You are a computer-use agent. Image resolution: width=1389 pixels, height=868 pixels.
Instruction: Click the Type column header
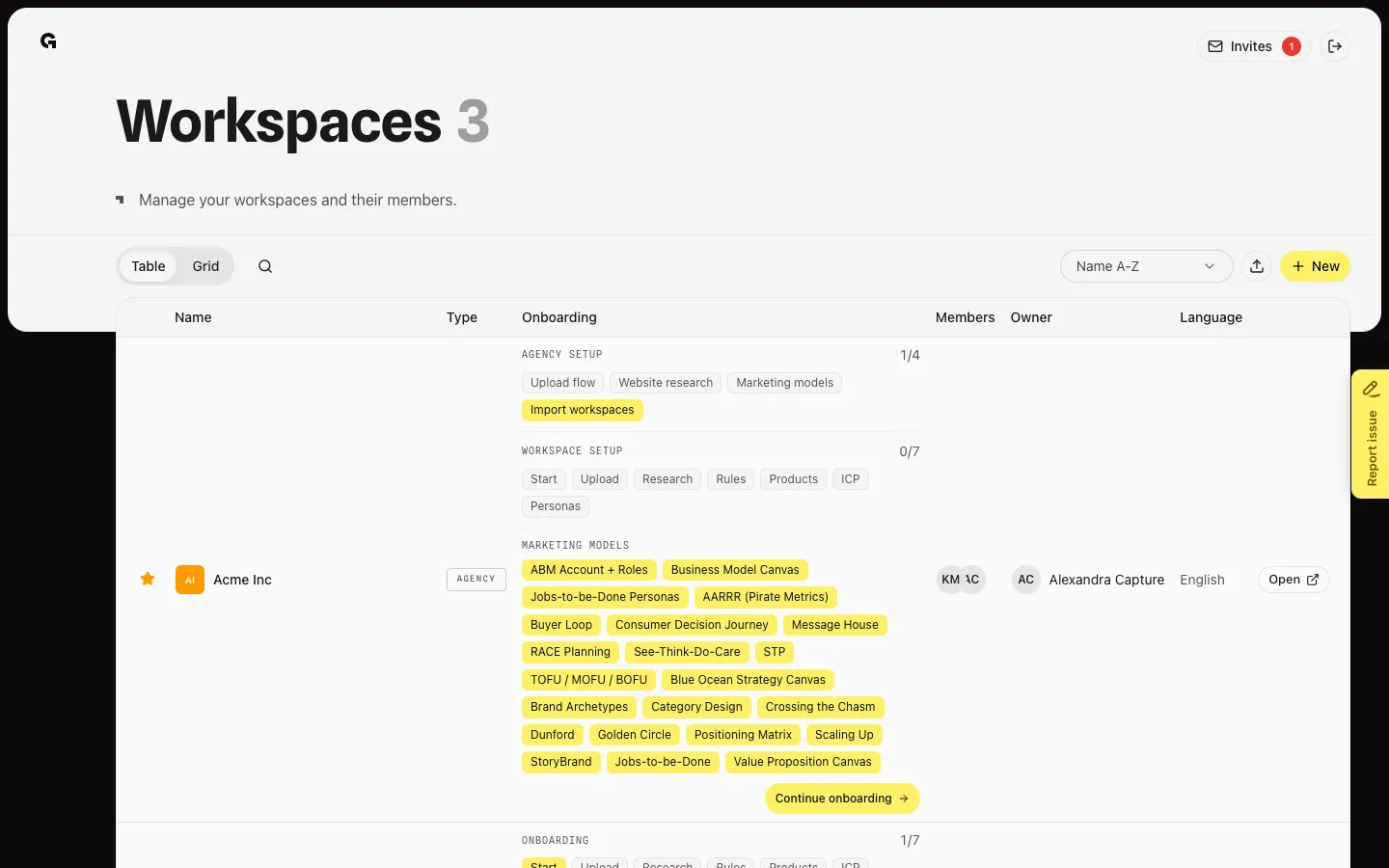click(462, 317)
